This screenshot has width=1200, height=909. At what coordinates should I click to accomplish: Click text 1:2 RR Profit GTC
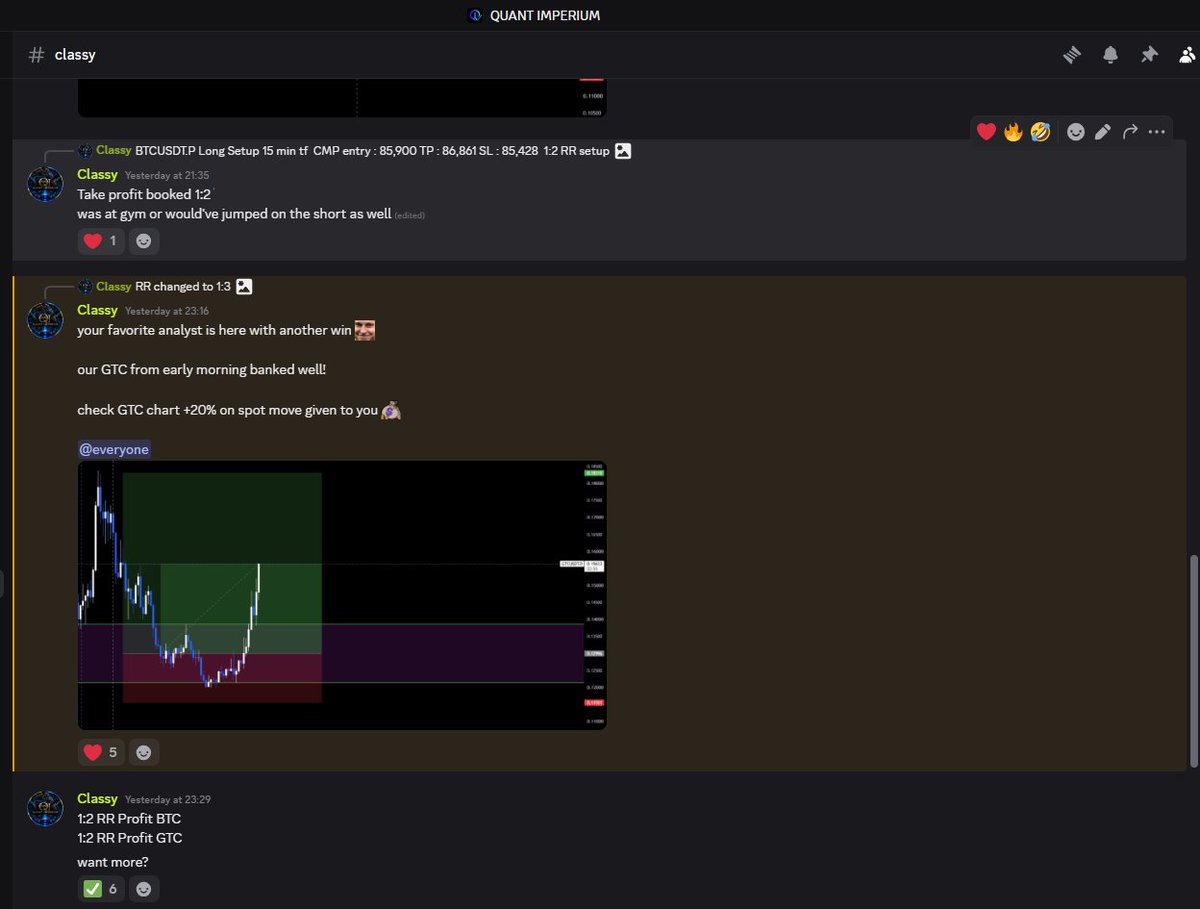point(130,838)
